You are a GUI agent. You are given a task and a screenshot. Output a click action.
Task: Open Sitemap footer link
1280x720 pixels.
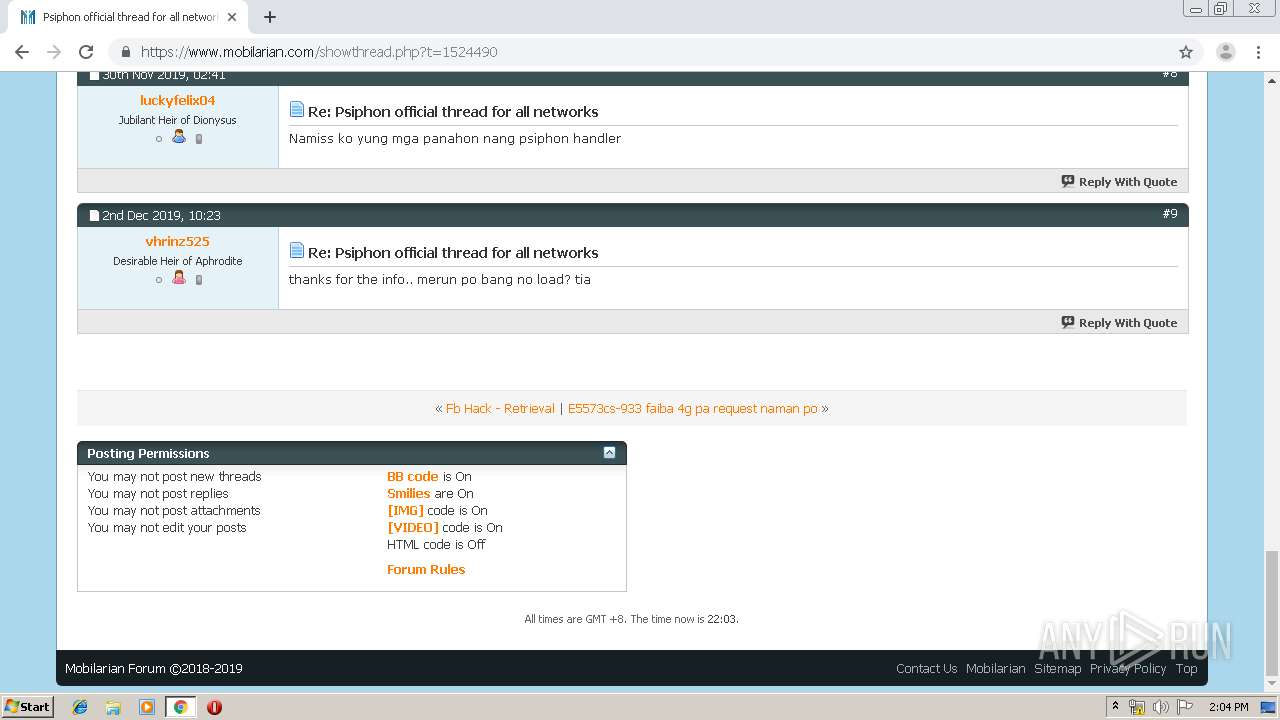click(1057, 669)
